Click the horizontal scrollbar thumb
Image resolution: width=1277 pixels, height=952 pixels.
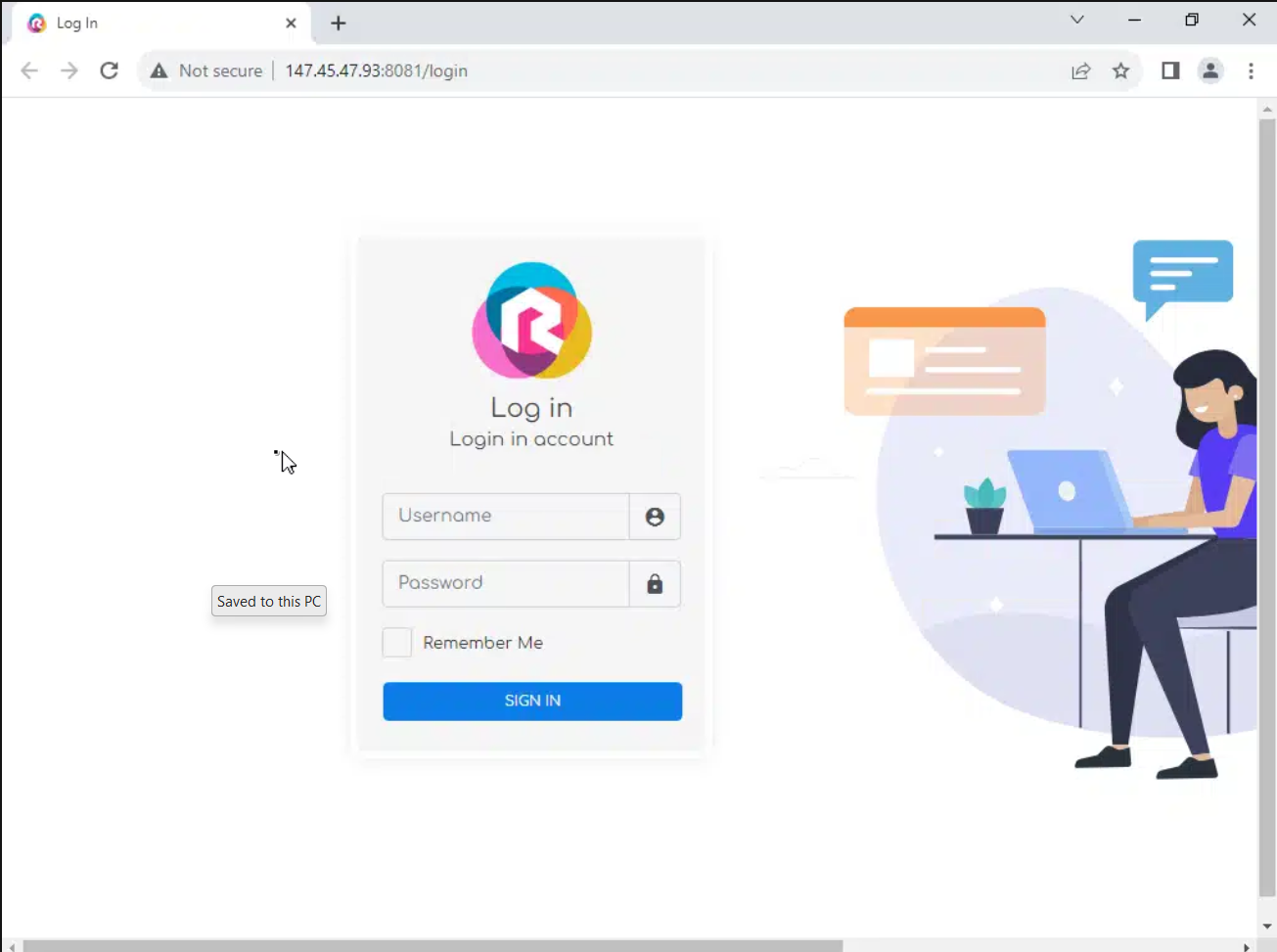pos(433,946)
